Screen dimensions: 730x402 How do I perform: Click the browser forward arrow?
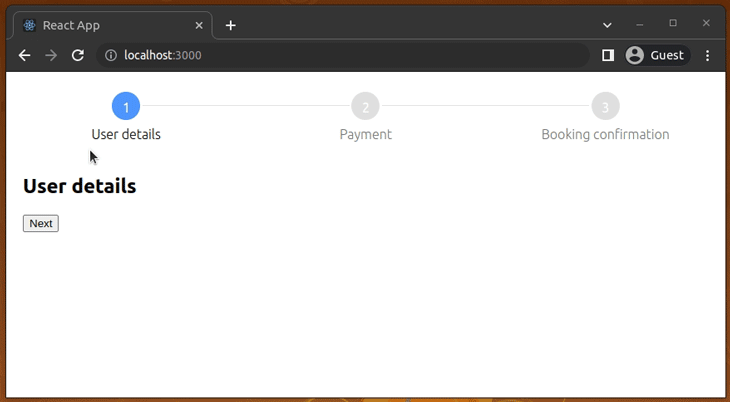click(51, 55)
